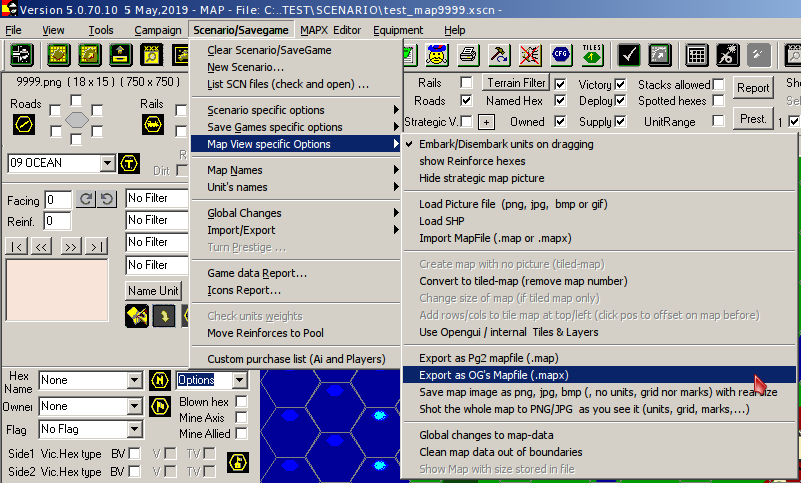Click the Prest. button
This screenshot has width=801, height=483.
pyautogui.click(x=753, y=119)
